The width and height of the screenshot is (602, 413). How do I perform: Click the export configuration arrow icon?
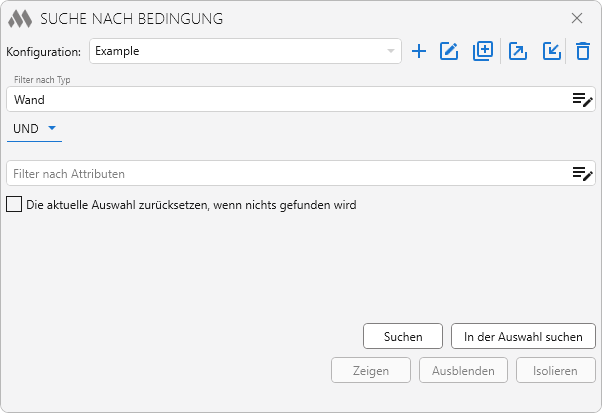(x=517, y=51)
